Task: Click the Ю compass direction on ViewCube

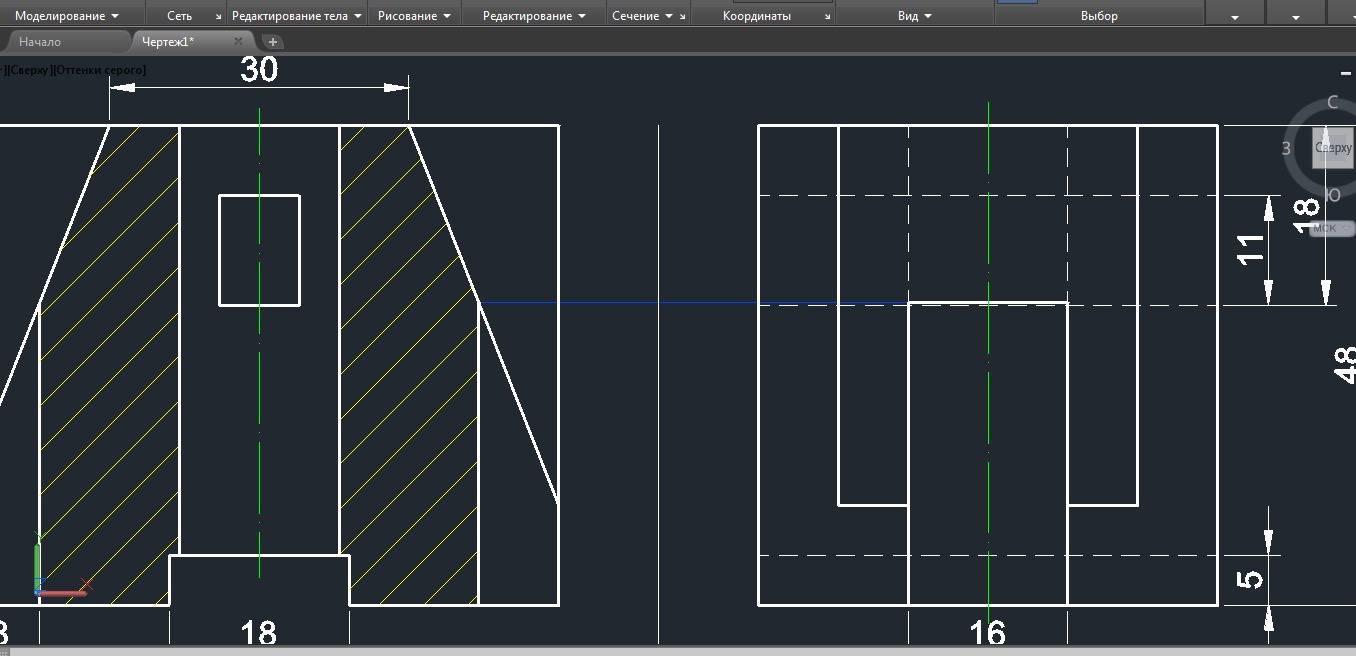Action: coord(1333,195)
